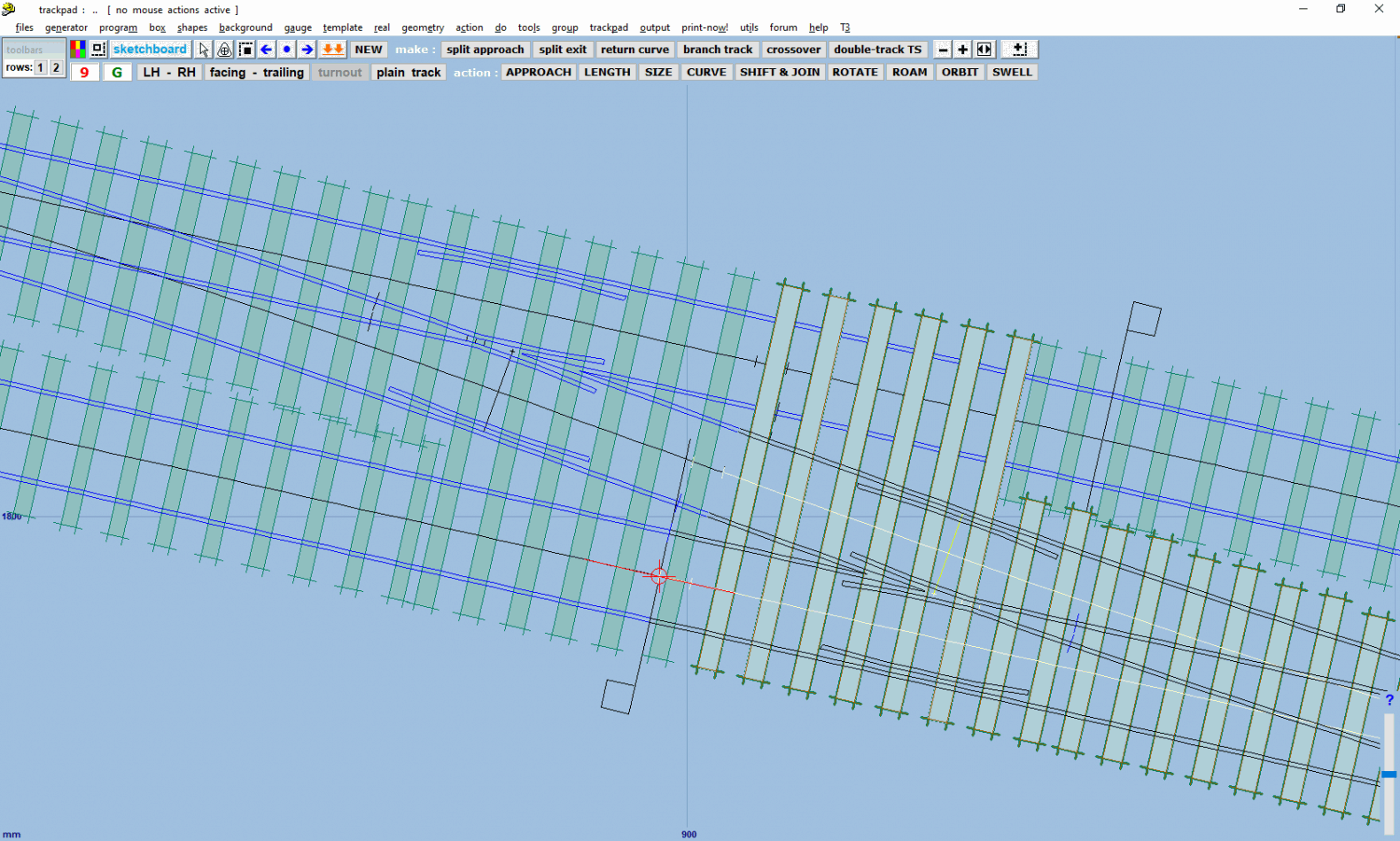Open the shapes menu
Viewport: 1400px width, 841px height.
192,27
